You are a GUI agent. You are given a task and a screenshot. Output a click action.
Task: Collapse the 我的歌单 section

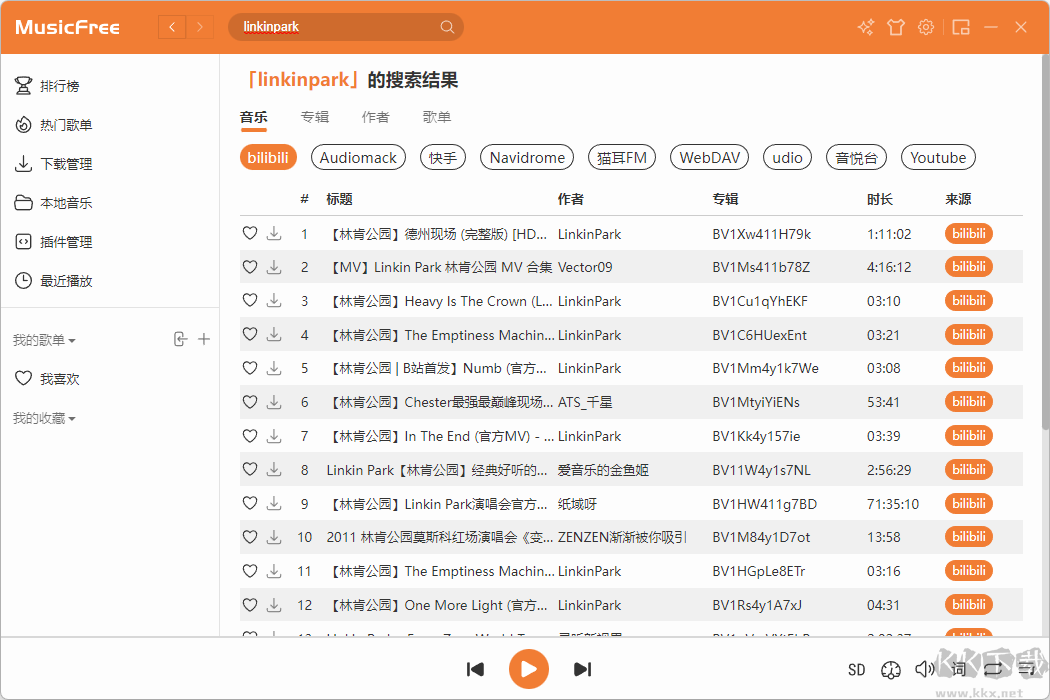(44, 341)
